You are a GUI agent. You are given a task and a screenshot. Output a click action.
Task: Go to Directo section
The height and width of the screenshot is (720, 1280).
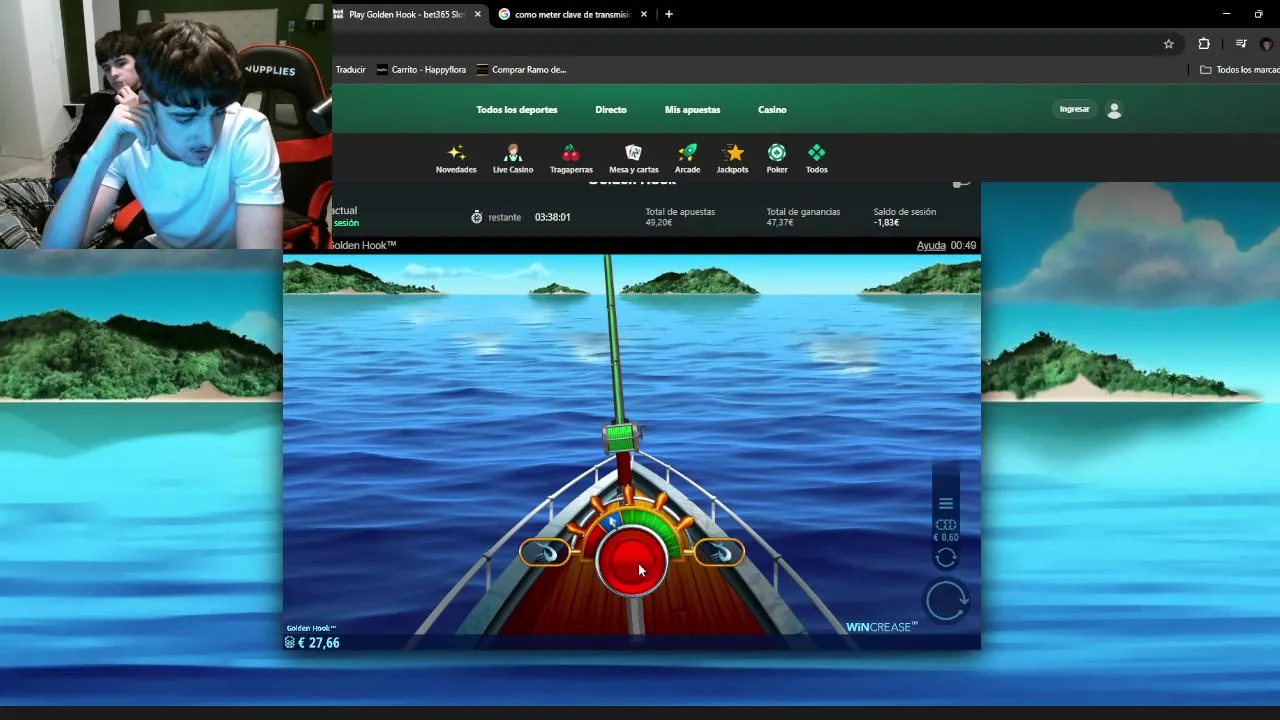[611, 110]
